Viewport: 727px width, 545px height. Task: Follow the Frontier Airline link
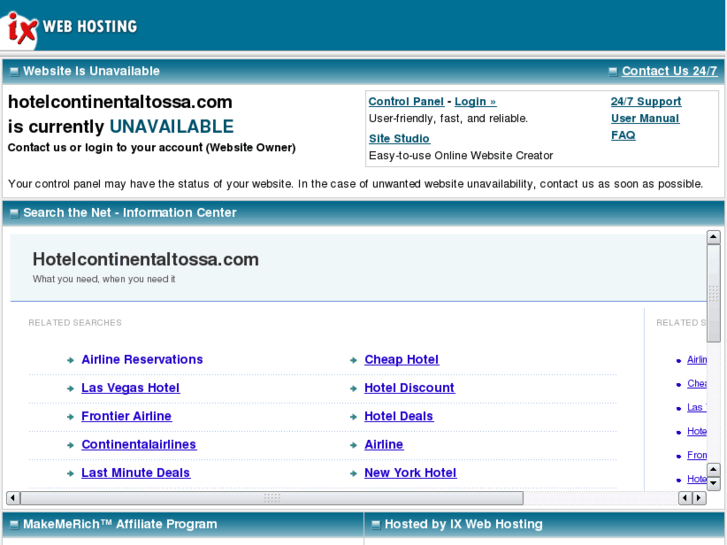pos(126,416)
